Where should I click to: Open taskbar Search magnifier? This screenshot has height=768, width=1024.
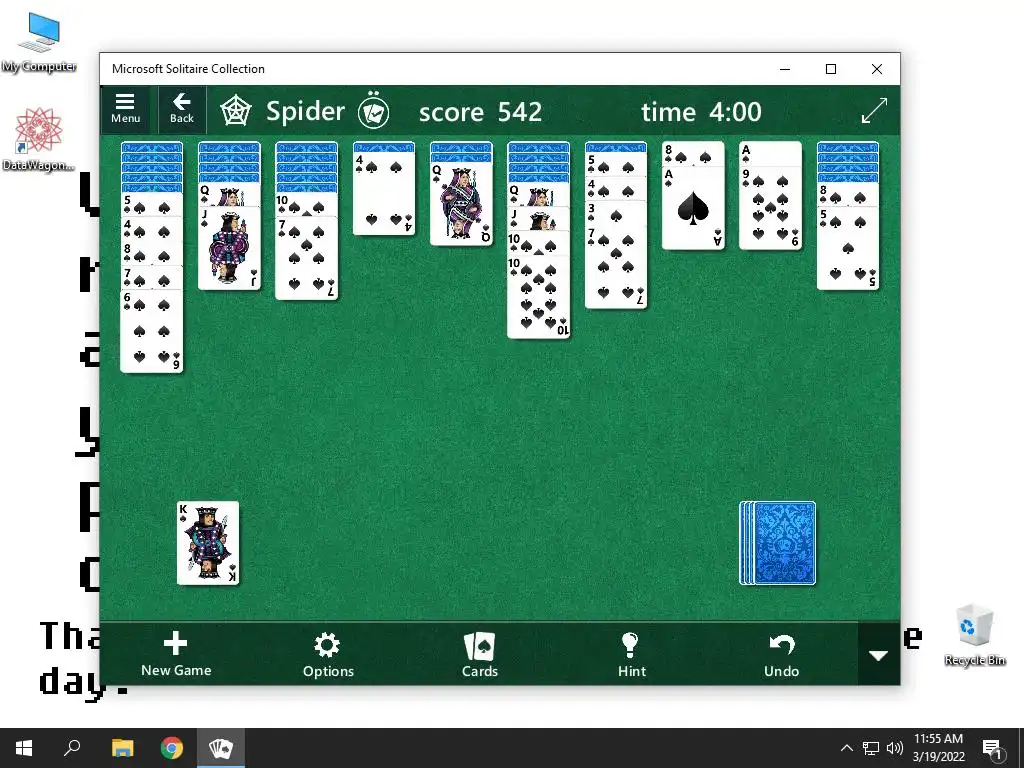(72, 748)
